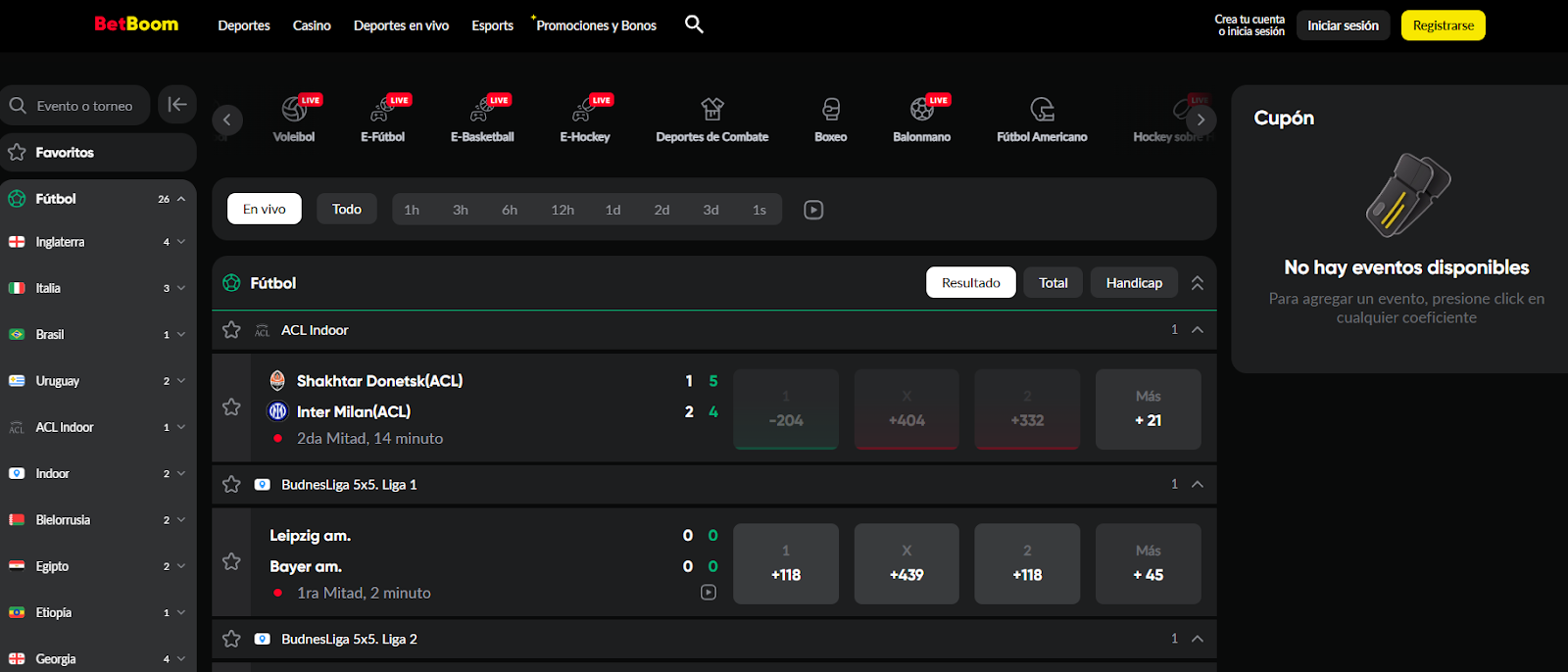The width and height of the screenshot is (1568, 672).
Task: Click the yellow Registrarse button
Action: [1444, 25]
